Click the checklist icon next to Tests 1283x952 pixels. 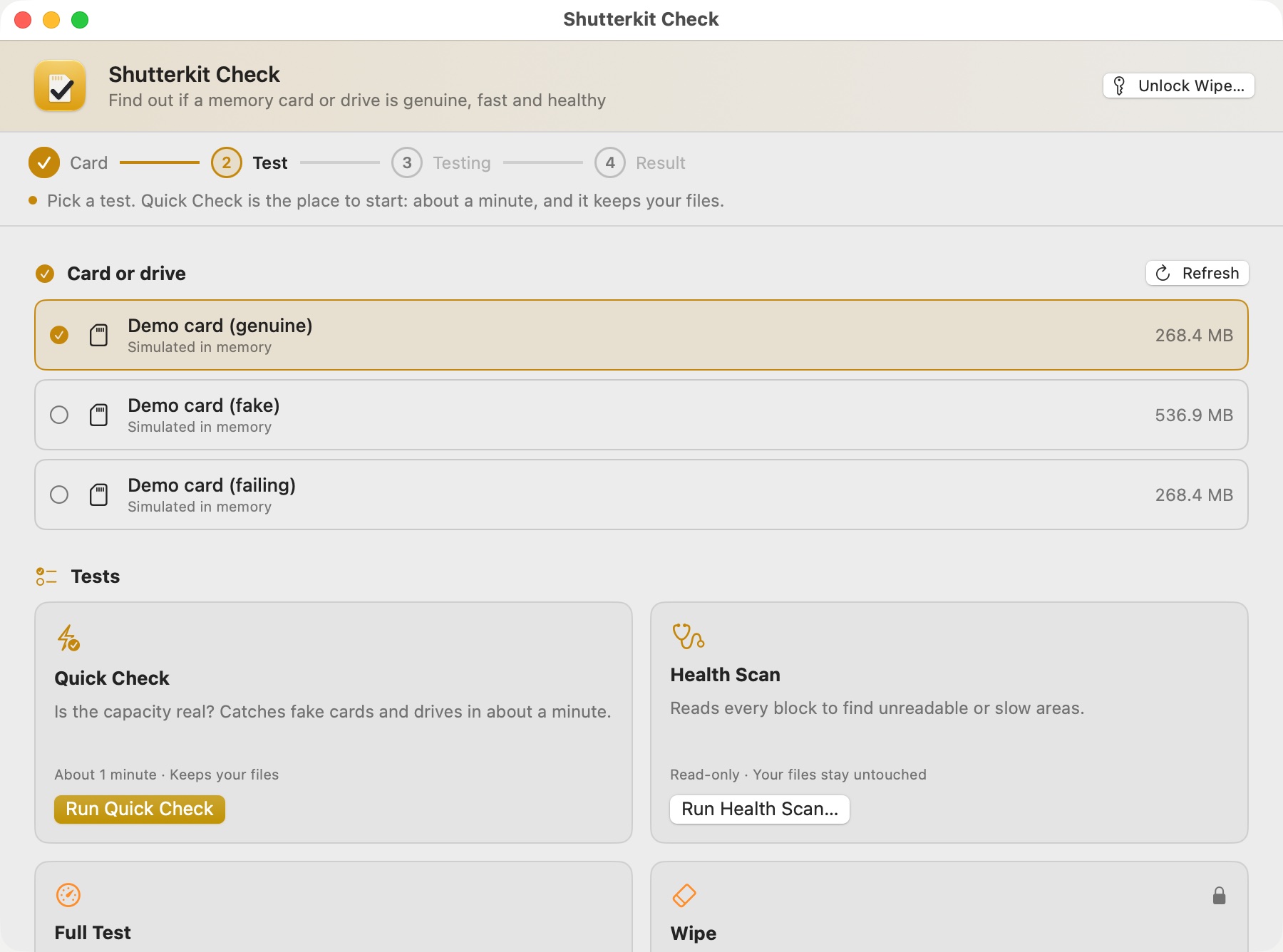[46, 576]
